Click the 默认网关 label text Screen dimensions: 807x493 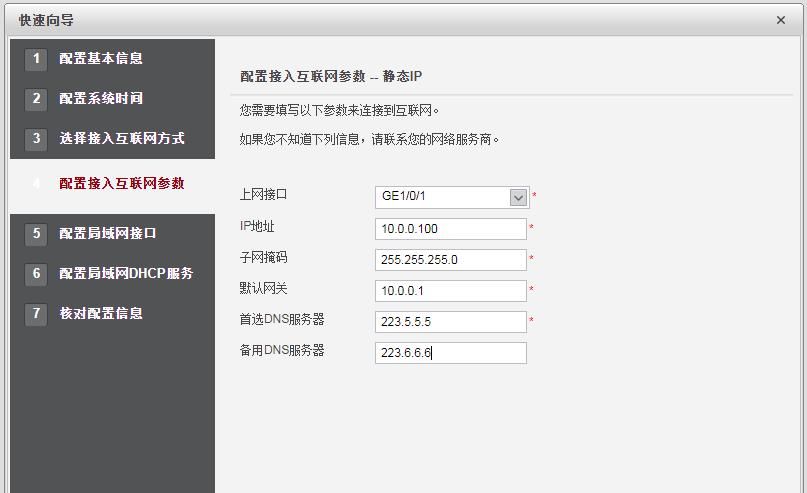[x=263, y=288]
